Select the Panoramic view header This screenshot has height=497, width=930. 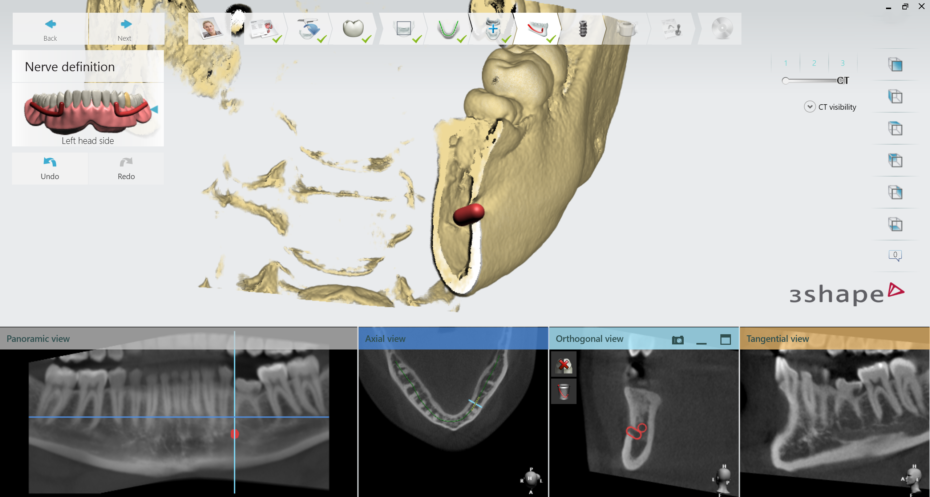pos(38,339)
